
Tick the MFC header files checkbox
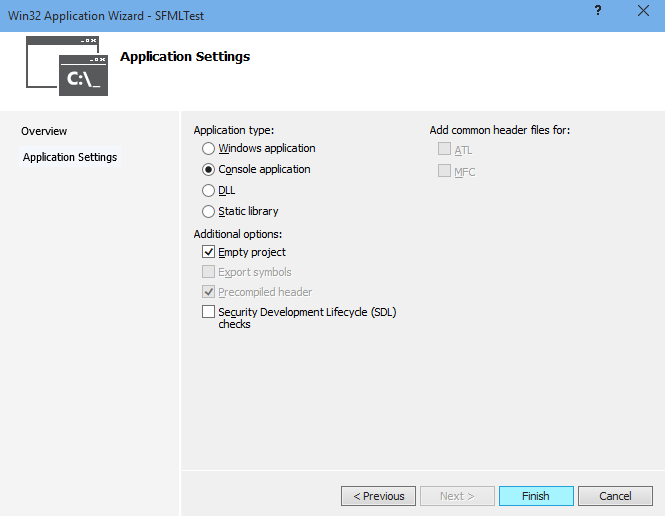click(x=444, y=171)
